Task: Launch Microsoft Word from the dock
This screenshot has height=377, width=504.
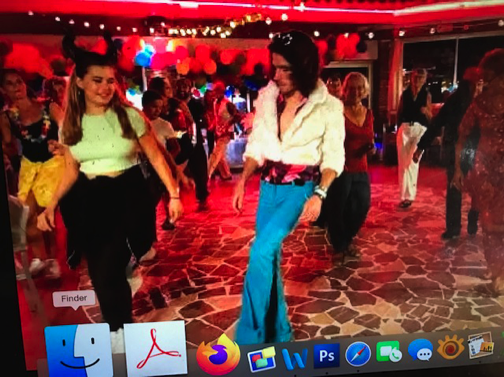Action: [294, 358]
